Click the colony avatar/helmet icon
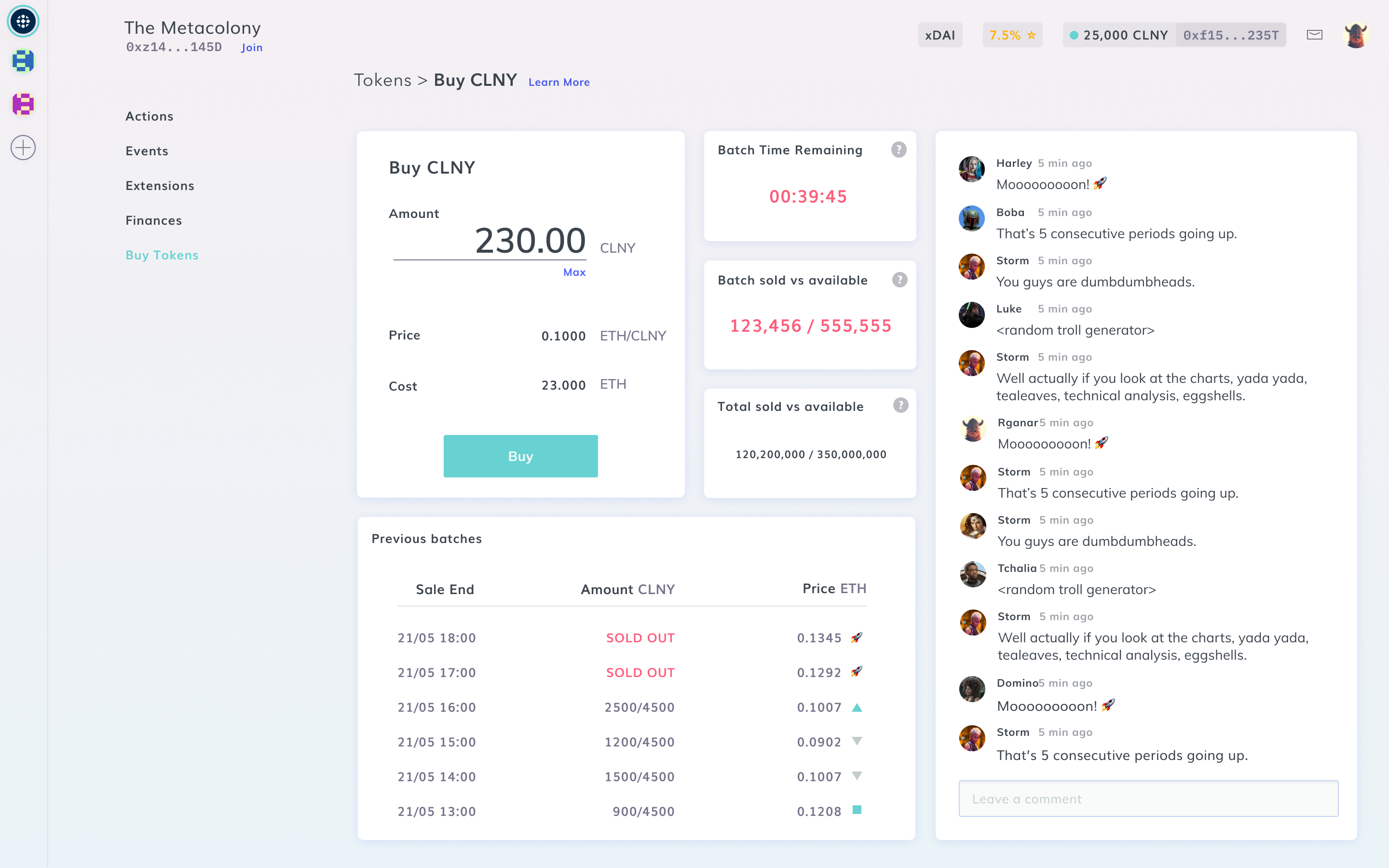The height and width of the screenshot is (868, 1389). (1358, 34)
